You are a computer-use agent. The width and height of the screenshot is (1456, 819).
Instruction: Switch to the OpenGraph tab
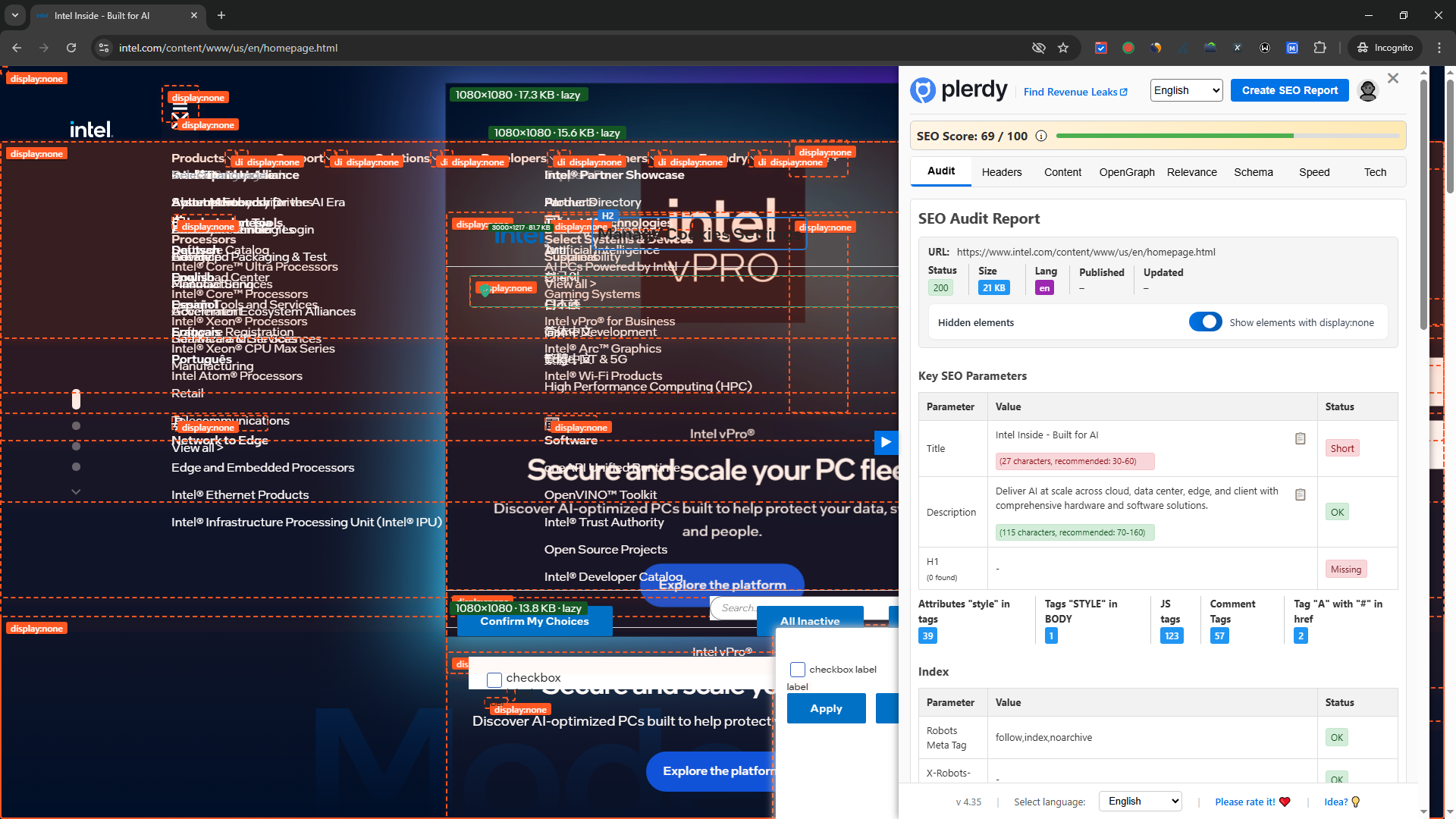click(1127, 172)
